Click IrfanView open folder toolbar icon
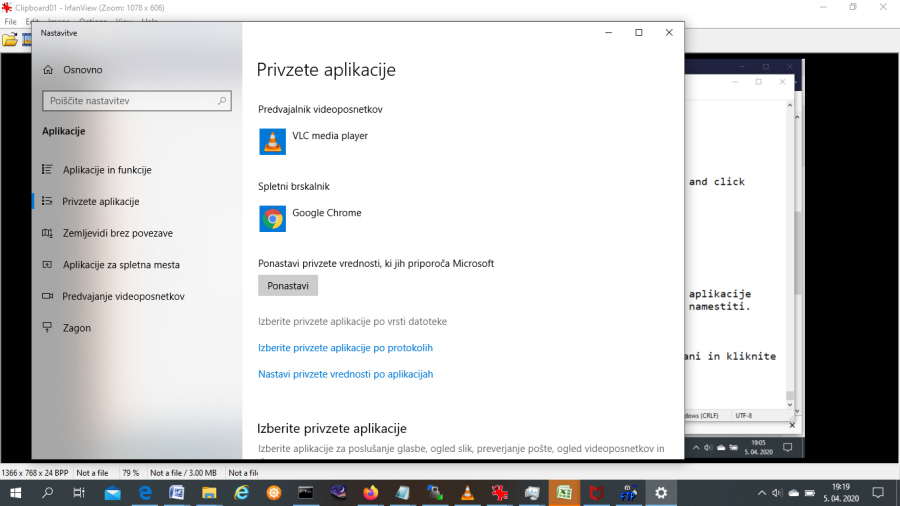Viewport: 900px width, 506px height. coord(10,40)
